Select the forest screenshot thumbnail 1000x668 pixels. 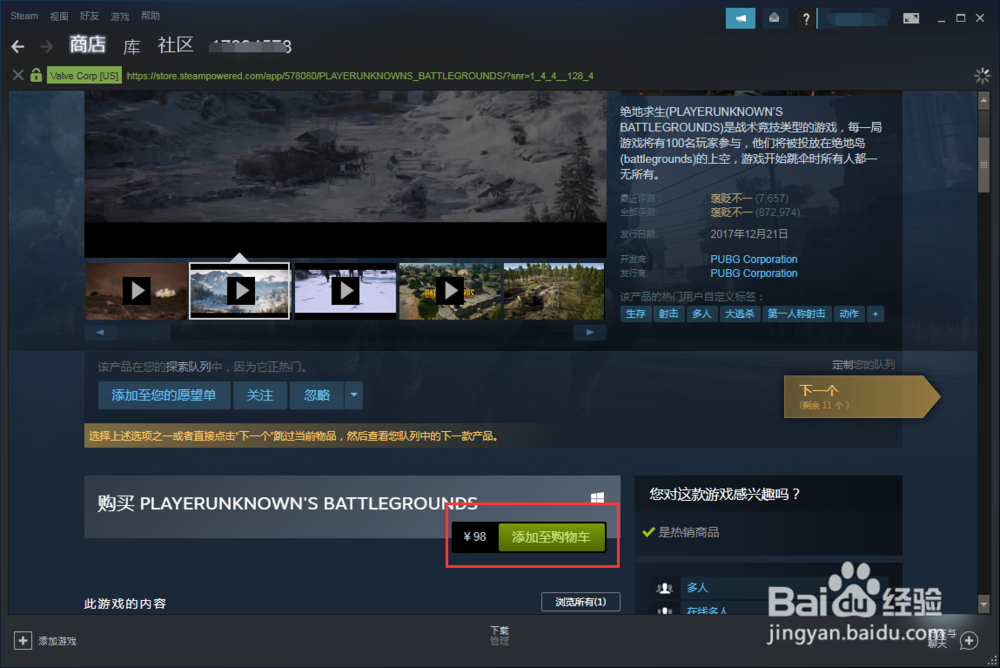coord(554,291)
